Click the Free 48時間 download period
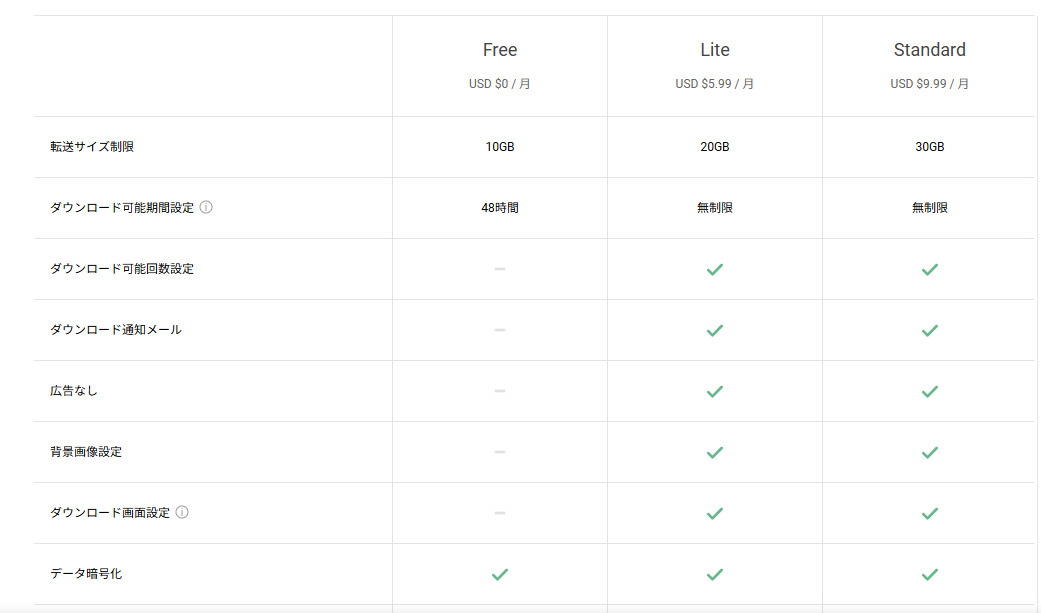Screen dimensions: 1041x613 click(500, 208)
